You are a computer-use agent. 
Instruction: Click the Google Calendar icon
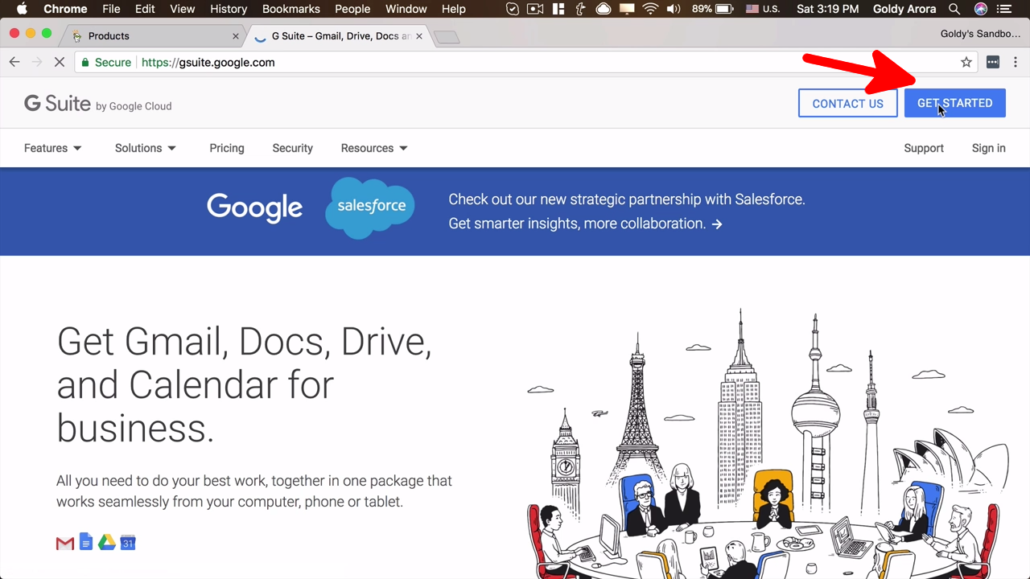point(127,542)
